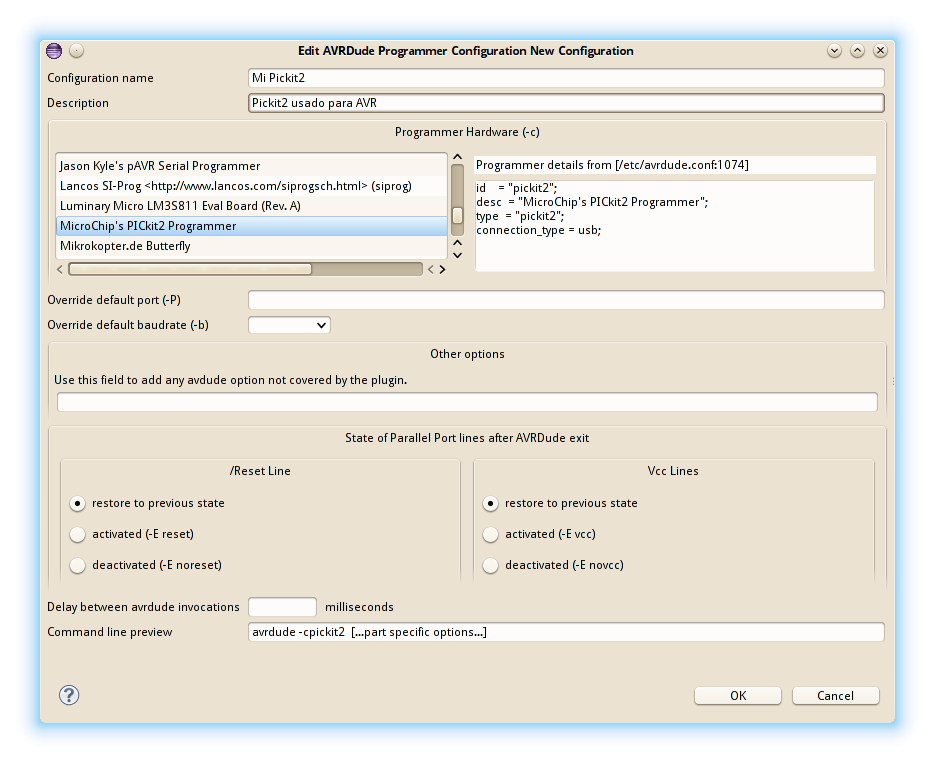Click the horizontal scroll right arrow

point(442,269)
